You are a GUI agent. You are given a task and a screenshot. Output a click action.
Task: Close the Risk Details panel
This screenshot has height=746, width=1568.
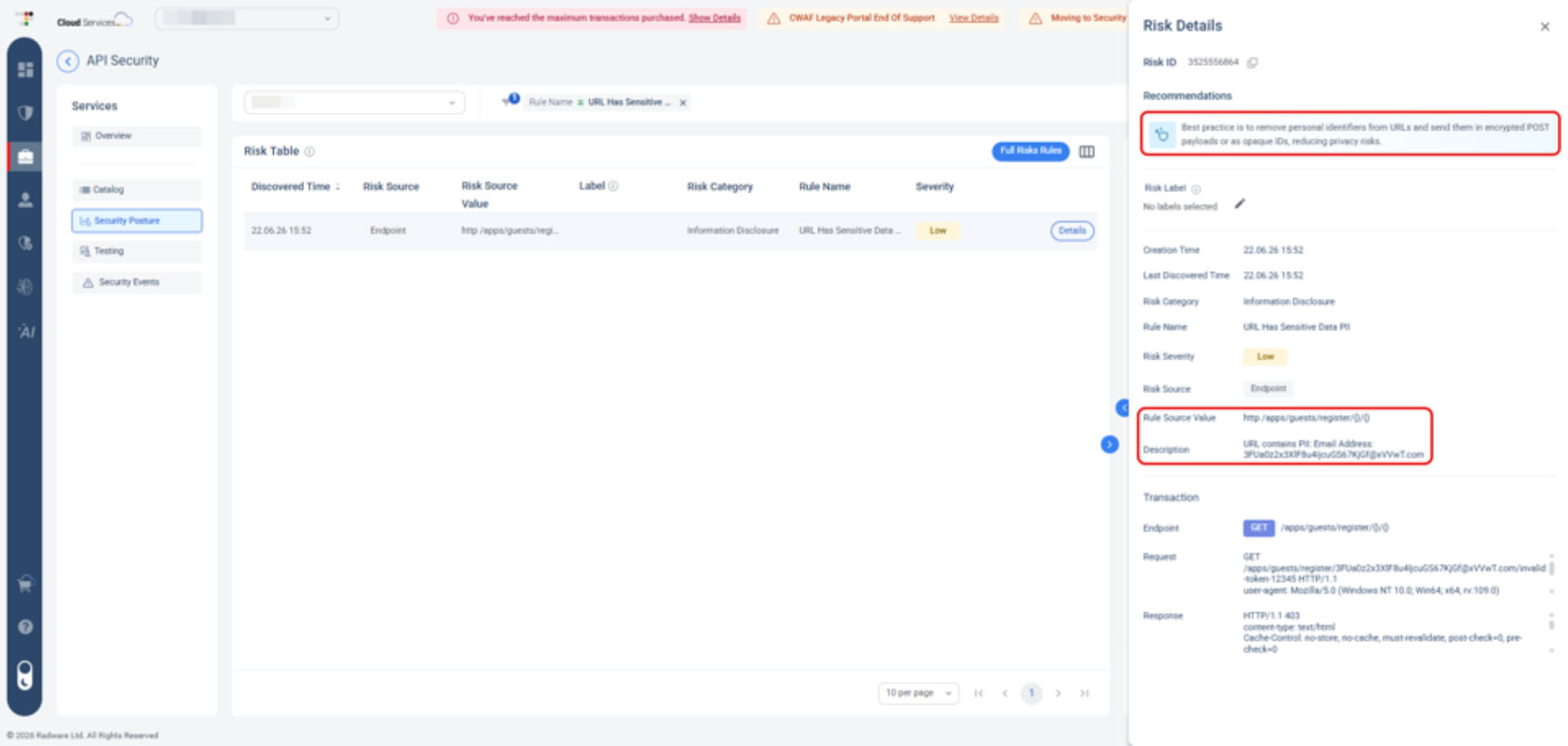click(1544, 27)
